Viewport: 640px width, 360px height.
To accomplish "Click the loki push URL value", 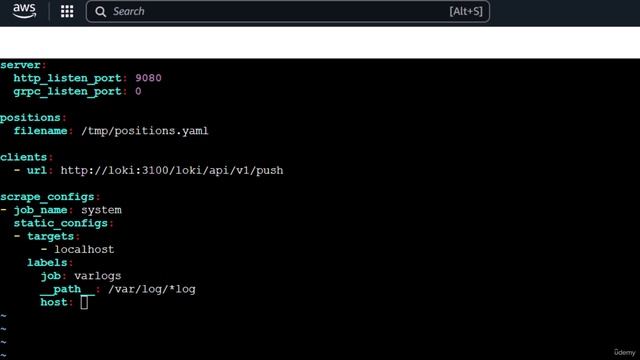I will point(172,170).
